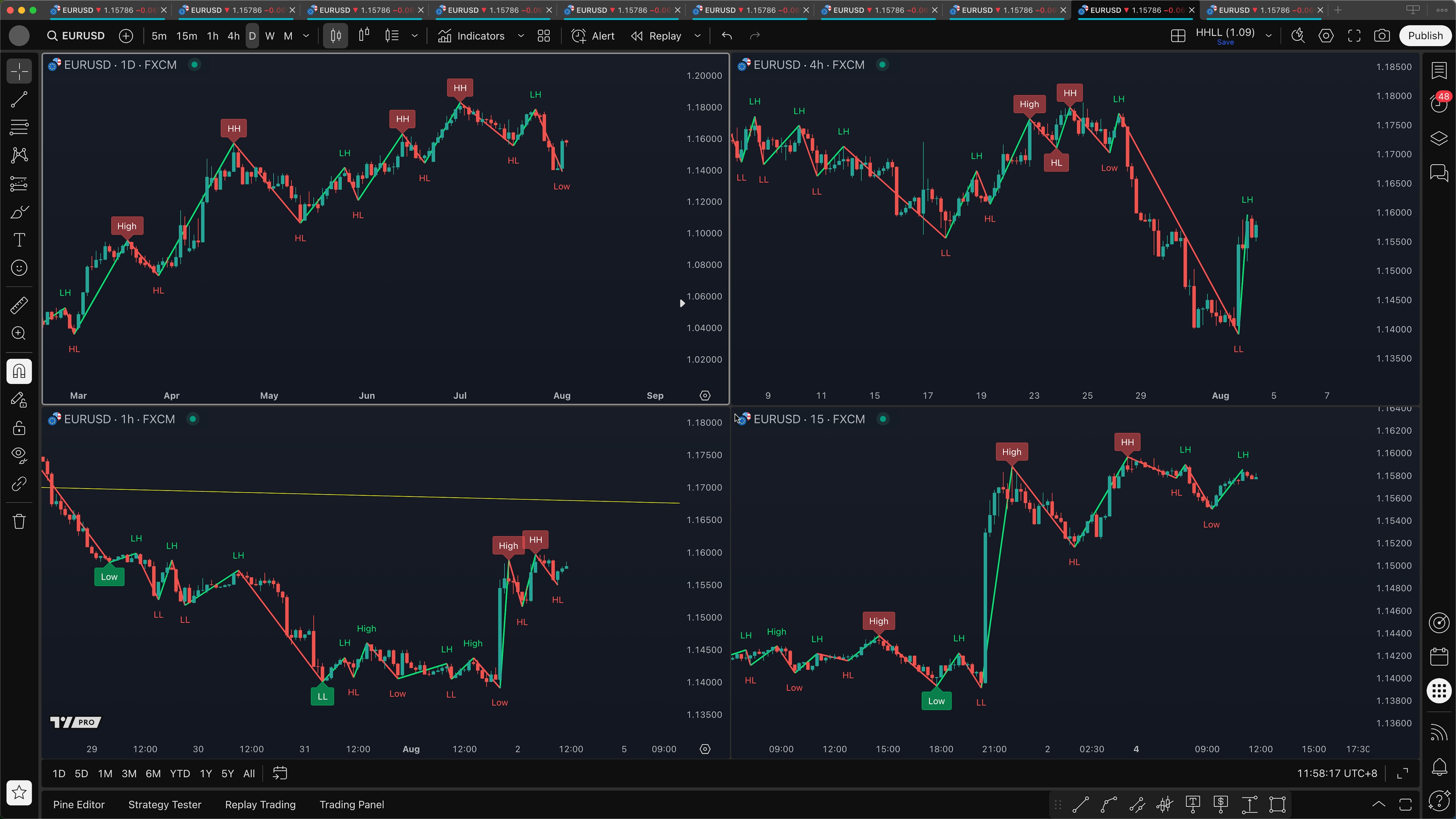Toggle the 1D chart indicator visibility dot

(195, 64)
